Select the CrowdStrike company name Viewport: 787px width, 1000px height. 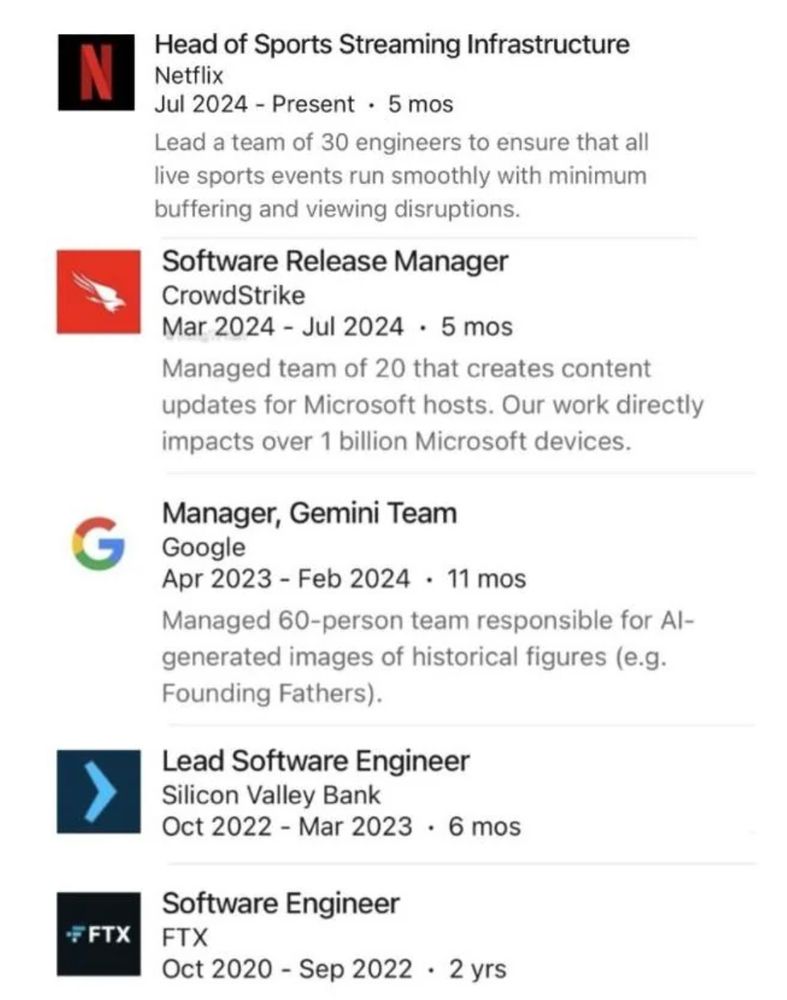point(233,295)
